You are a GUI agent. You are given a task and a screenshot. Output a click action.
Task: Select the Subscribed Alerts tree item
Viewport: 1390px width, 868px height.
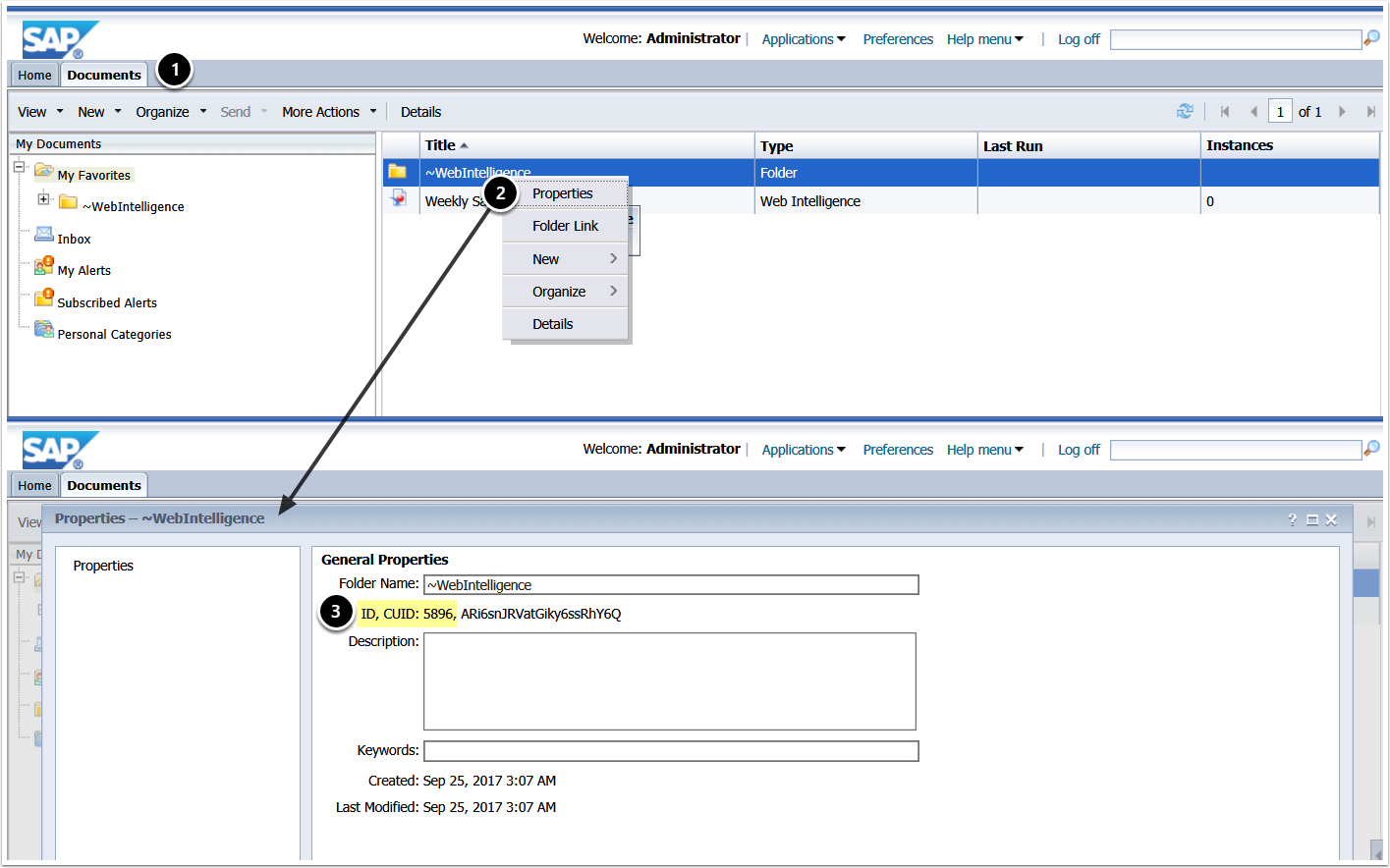(107, 303)
